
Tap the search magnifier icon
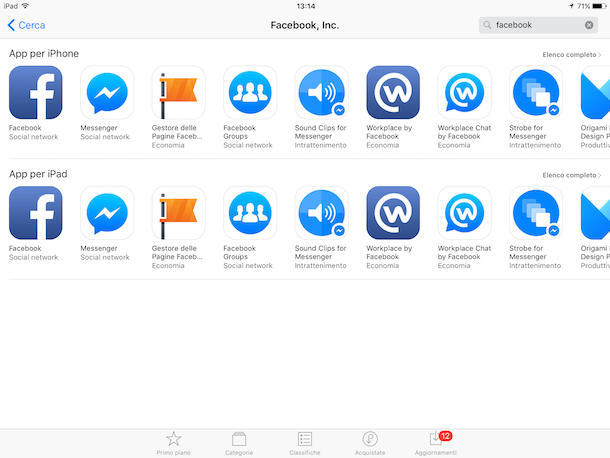pyautogui.click(x=487, y=25)
